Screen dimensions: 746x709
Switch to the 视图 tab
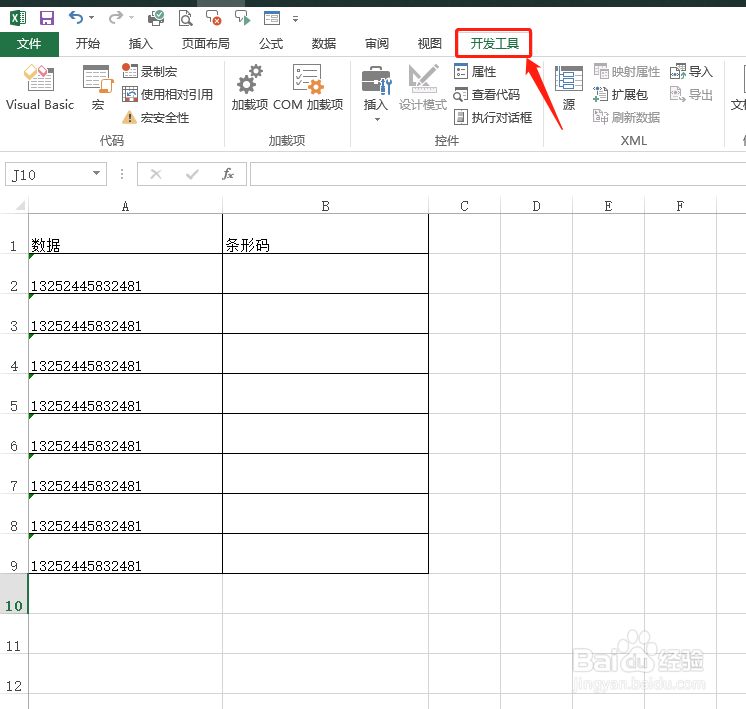429,44
